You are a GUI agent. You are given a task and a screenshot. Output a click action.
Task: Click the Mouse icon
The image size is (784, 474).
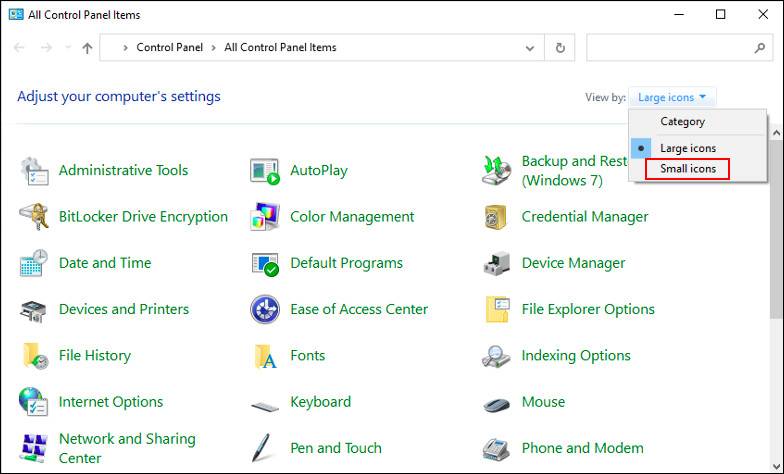click(x=496, y=404)
